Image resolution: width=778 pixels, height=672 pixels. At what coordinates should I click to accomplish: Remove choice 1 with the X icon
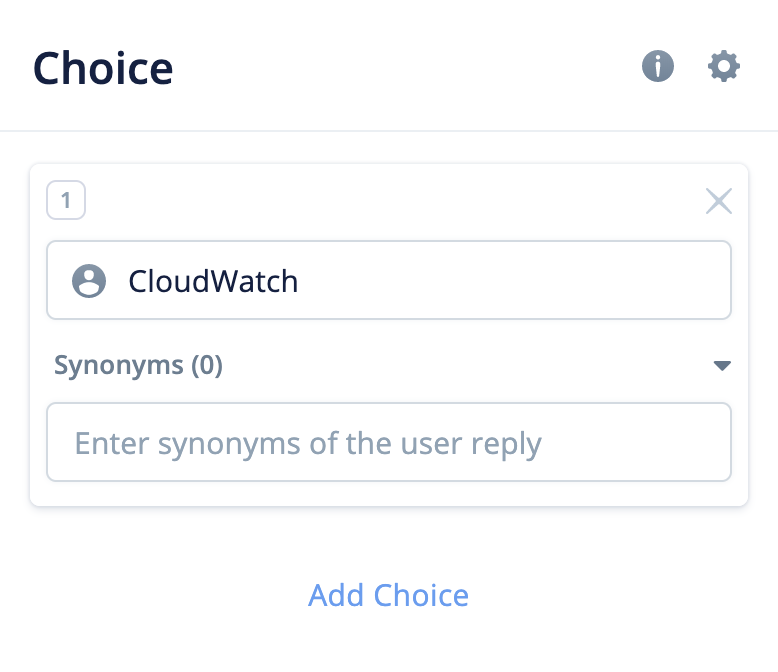tap(719, 201)
